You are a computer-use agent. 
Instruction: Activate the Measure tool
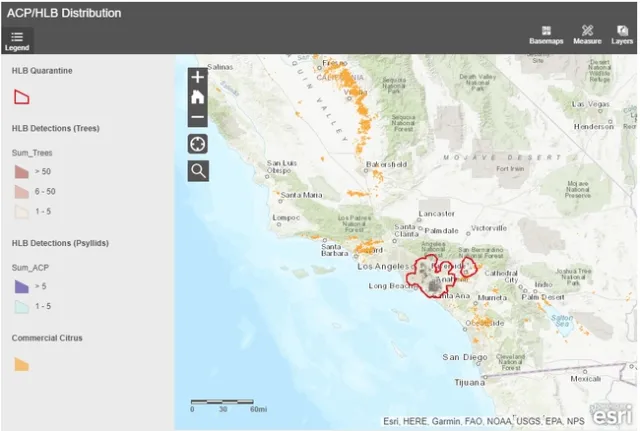tap(587, 35)
